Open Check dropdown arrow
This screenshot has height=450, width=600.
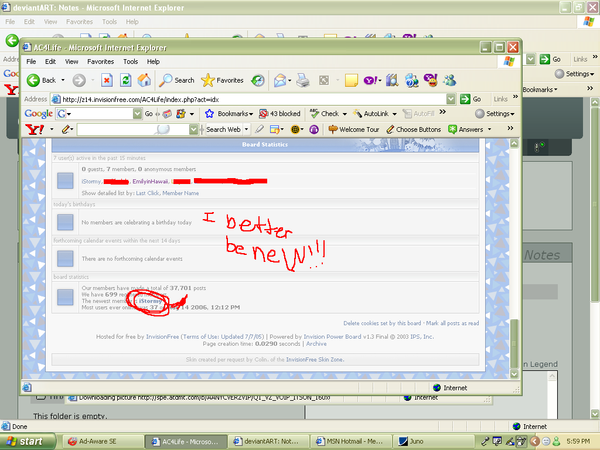[344, 114]
